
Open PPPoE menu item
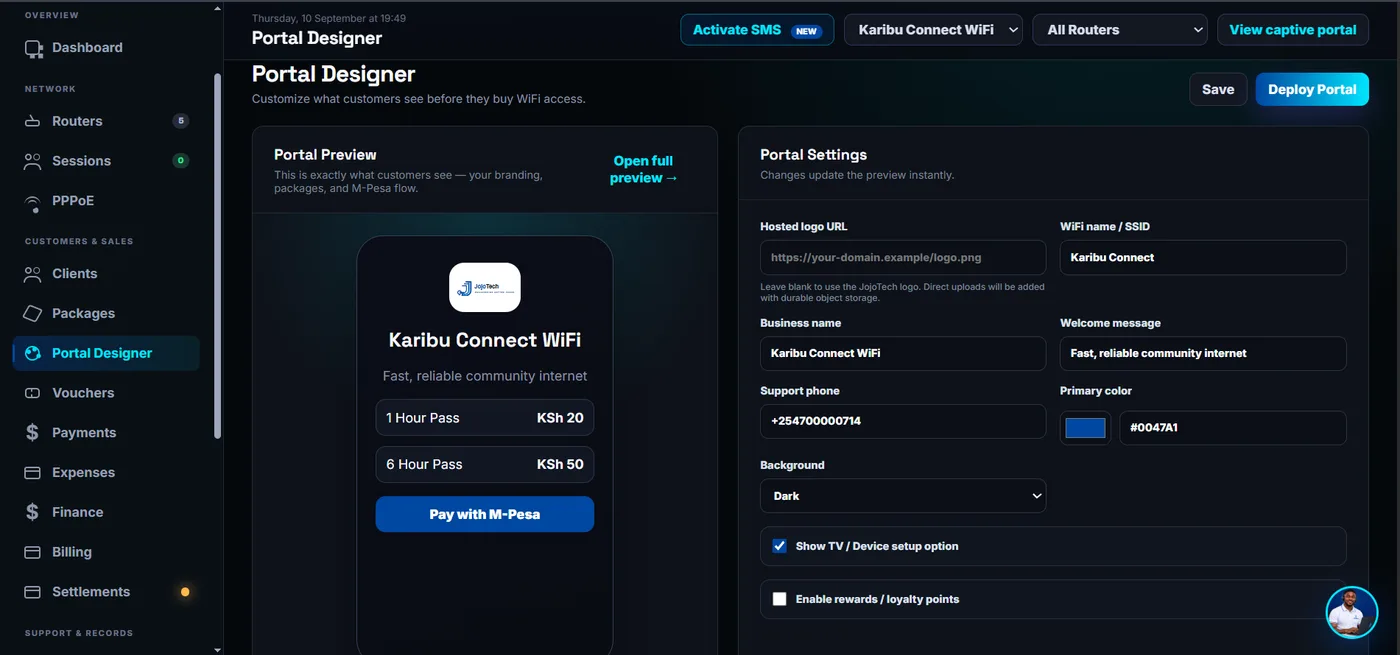(106, 201)
